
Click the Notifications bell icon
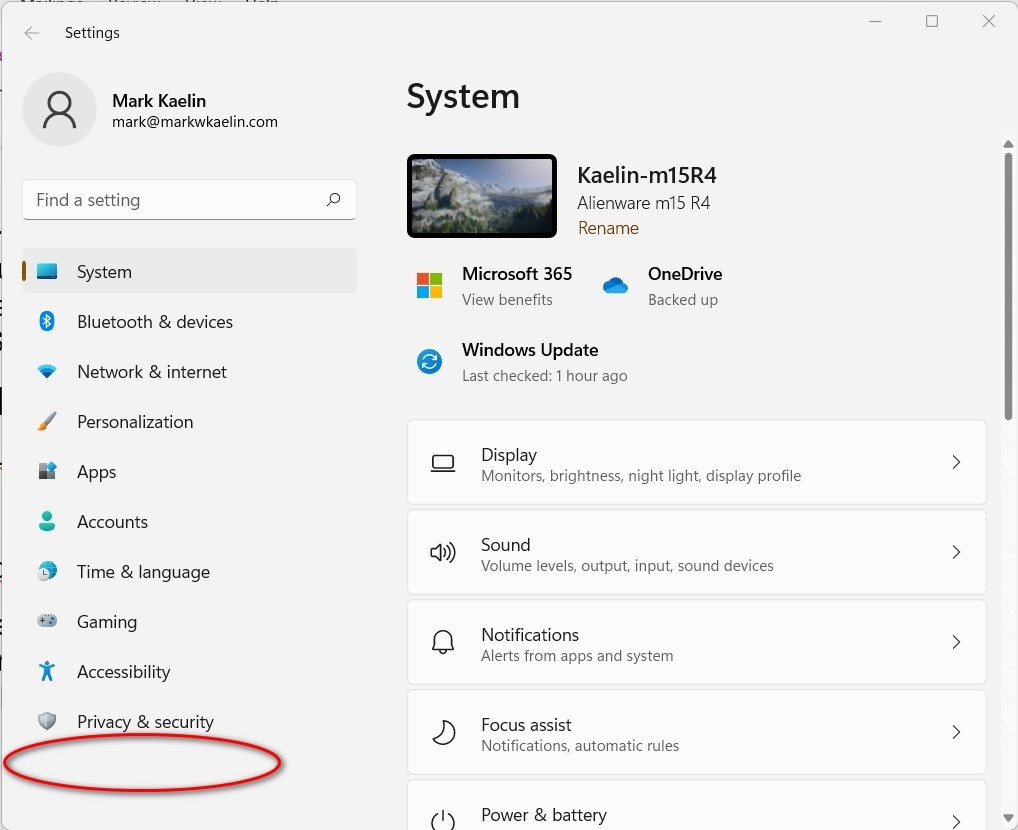click(443, 642)
